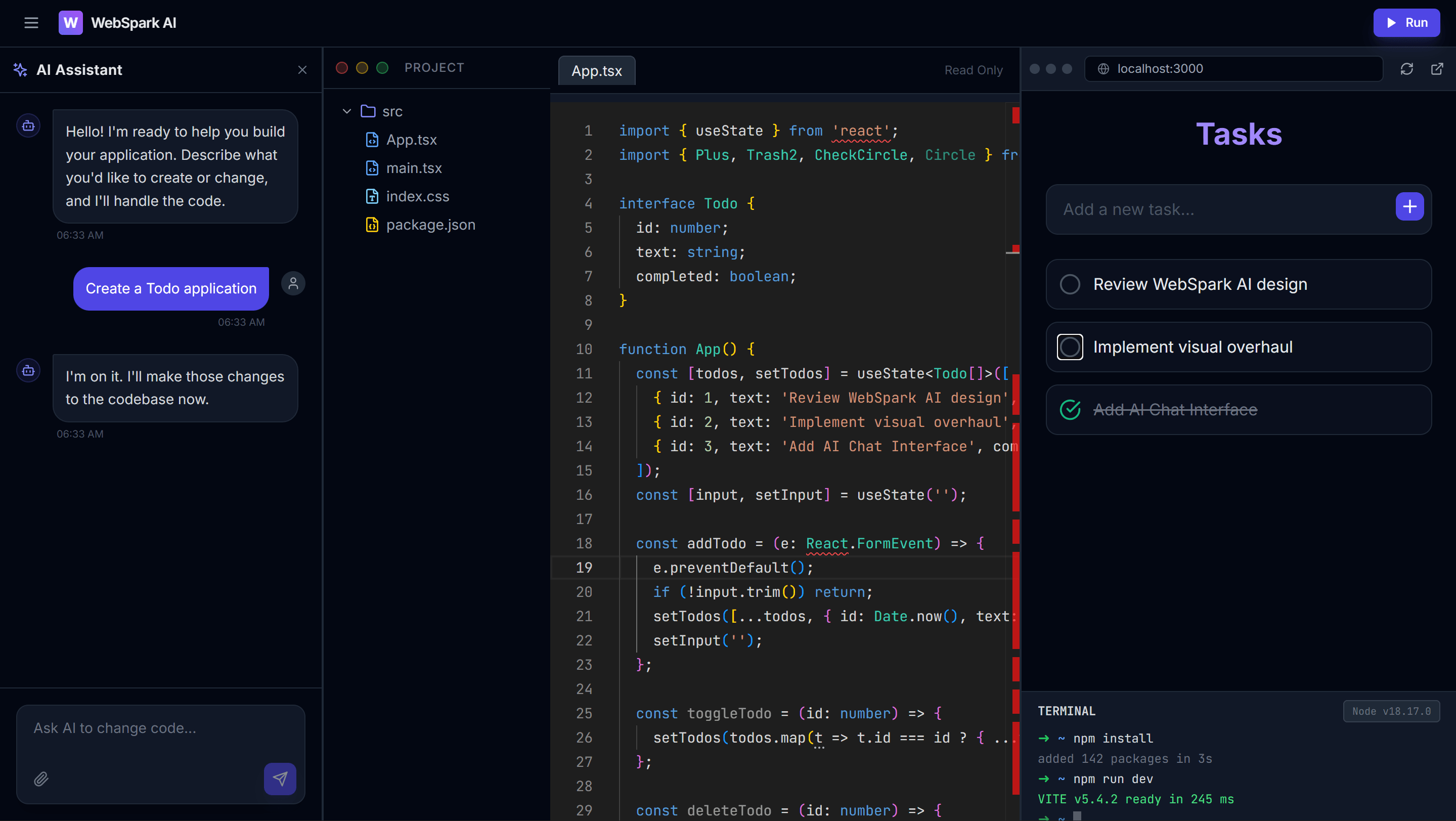
Task: Click the red dot in project panel header
Action: click(x=342, y=68)
